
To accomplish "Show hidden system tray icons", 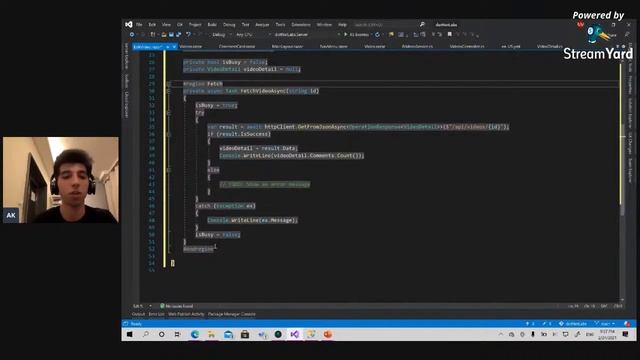I will point(501,334).
